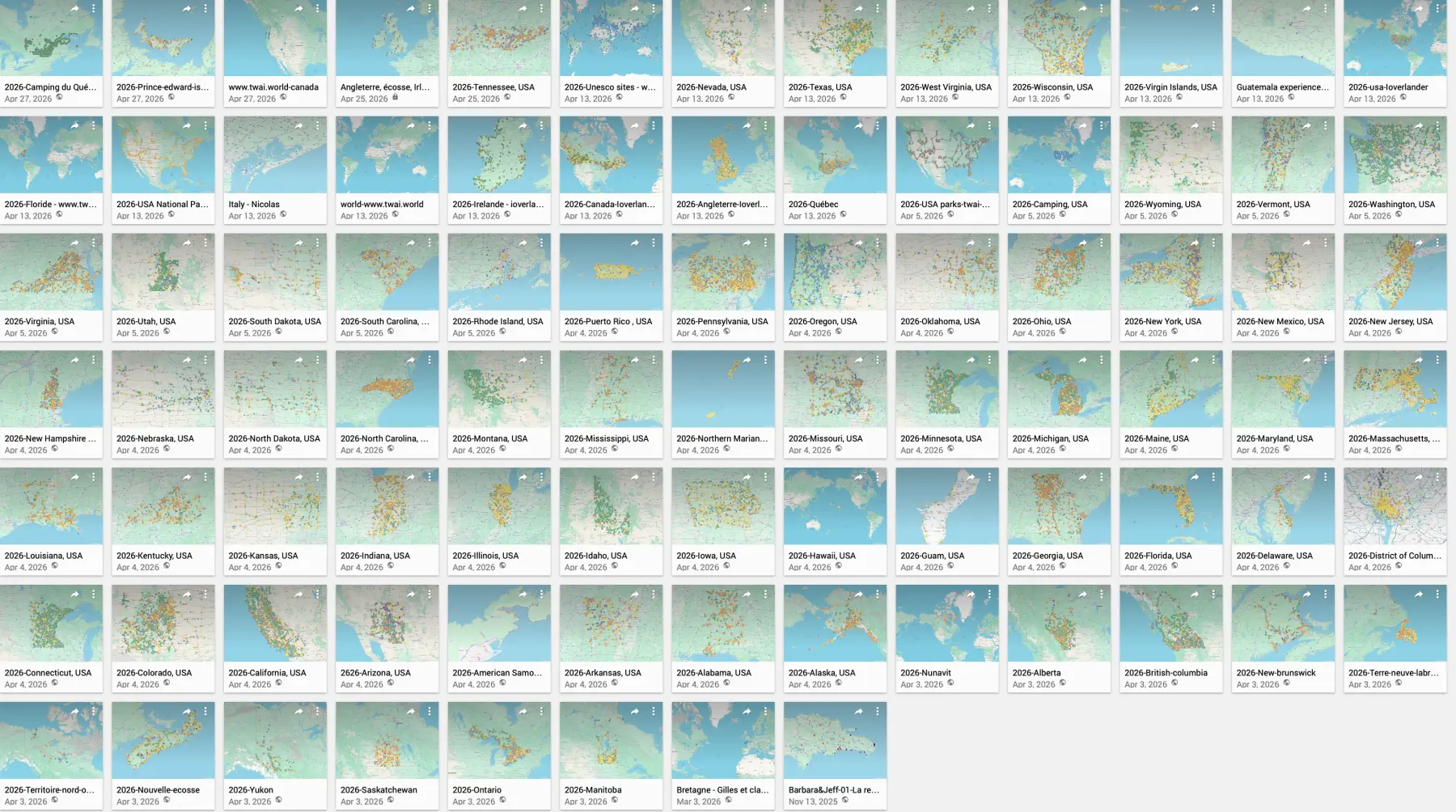
Task: Open more options for 2026-Ohio, USA
Action: (1101, 243)
